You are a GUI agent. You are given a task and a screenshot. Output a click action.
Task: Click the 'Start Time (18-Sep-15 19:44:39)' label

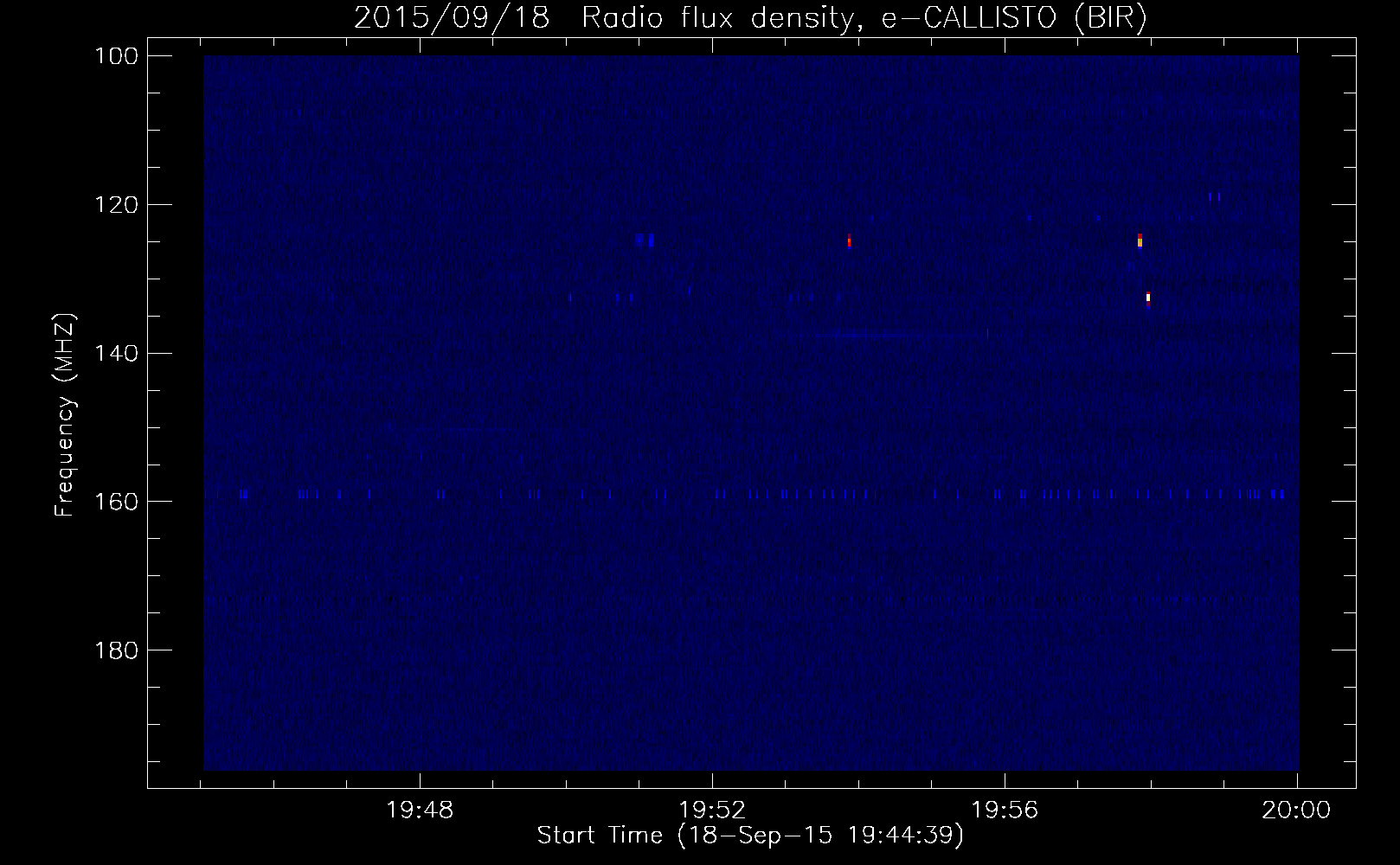tap(750, 836)
